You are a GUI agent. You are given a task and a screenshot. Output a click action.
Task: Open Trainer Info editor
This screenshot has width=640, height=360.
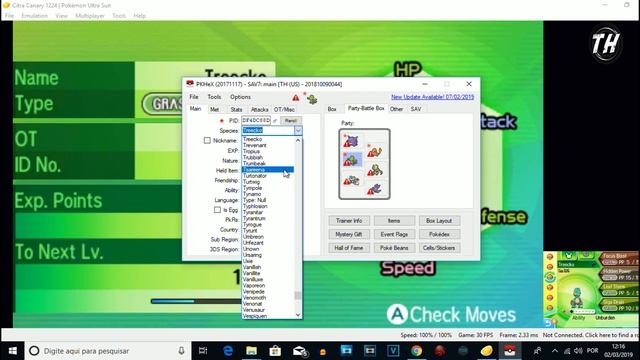coord(349,221)
